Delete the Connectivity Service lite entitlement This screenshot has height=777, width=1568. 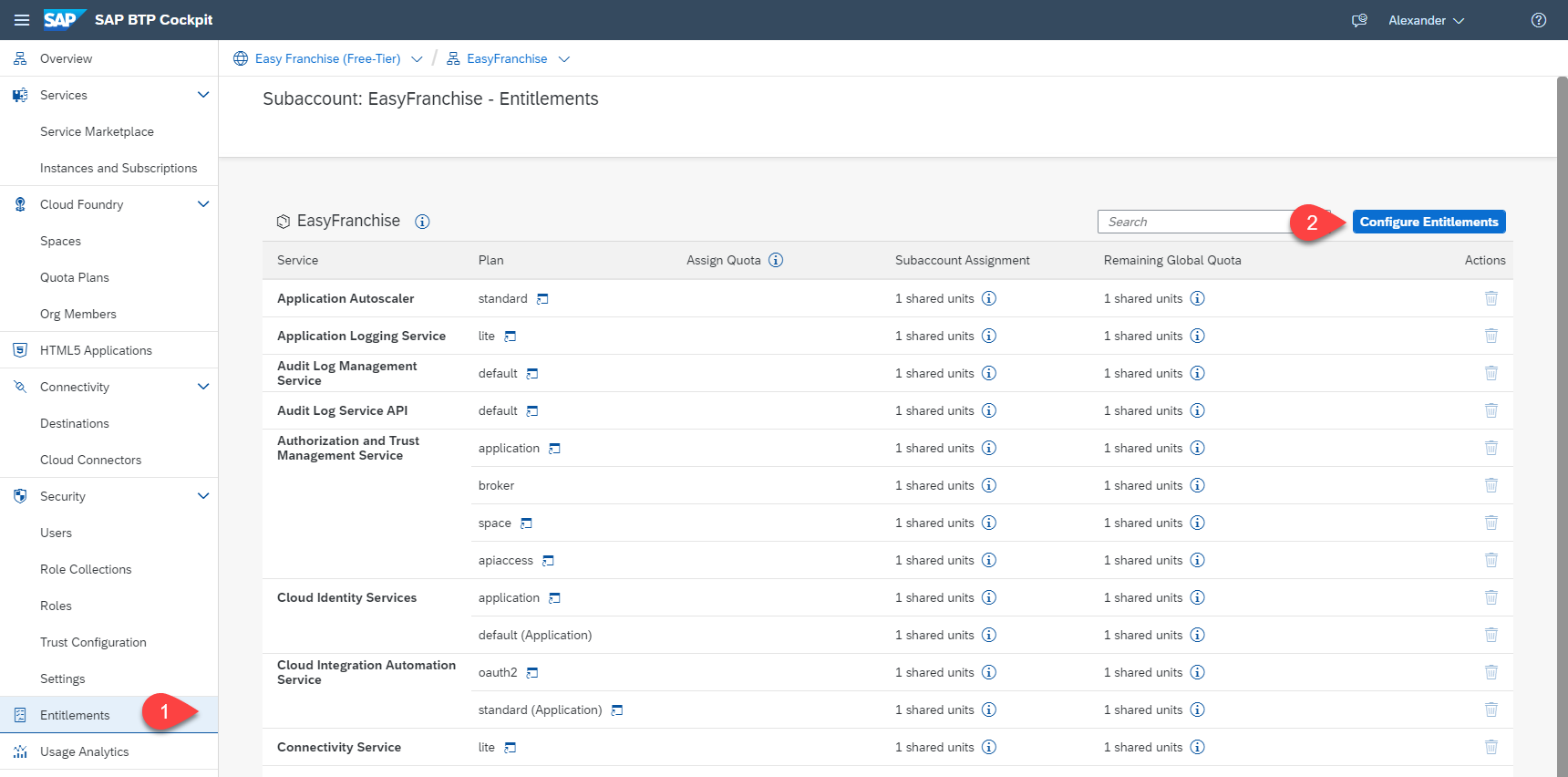coord(1491,747)
